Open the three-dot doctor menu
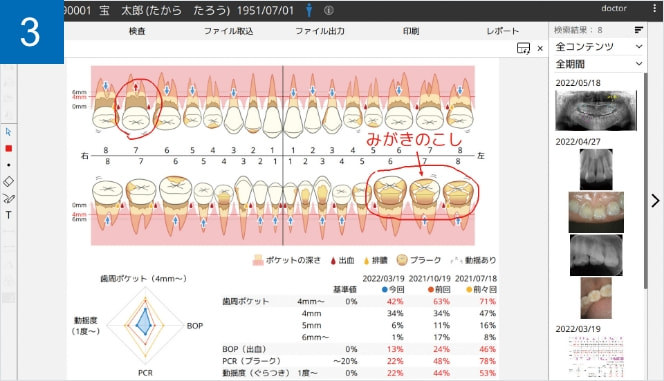Image resolution: width=664 pixels, height=381 pixels. tap(654, 8)
